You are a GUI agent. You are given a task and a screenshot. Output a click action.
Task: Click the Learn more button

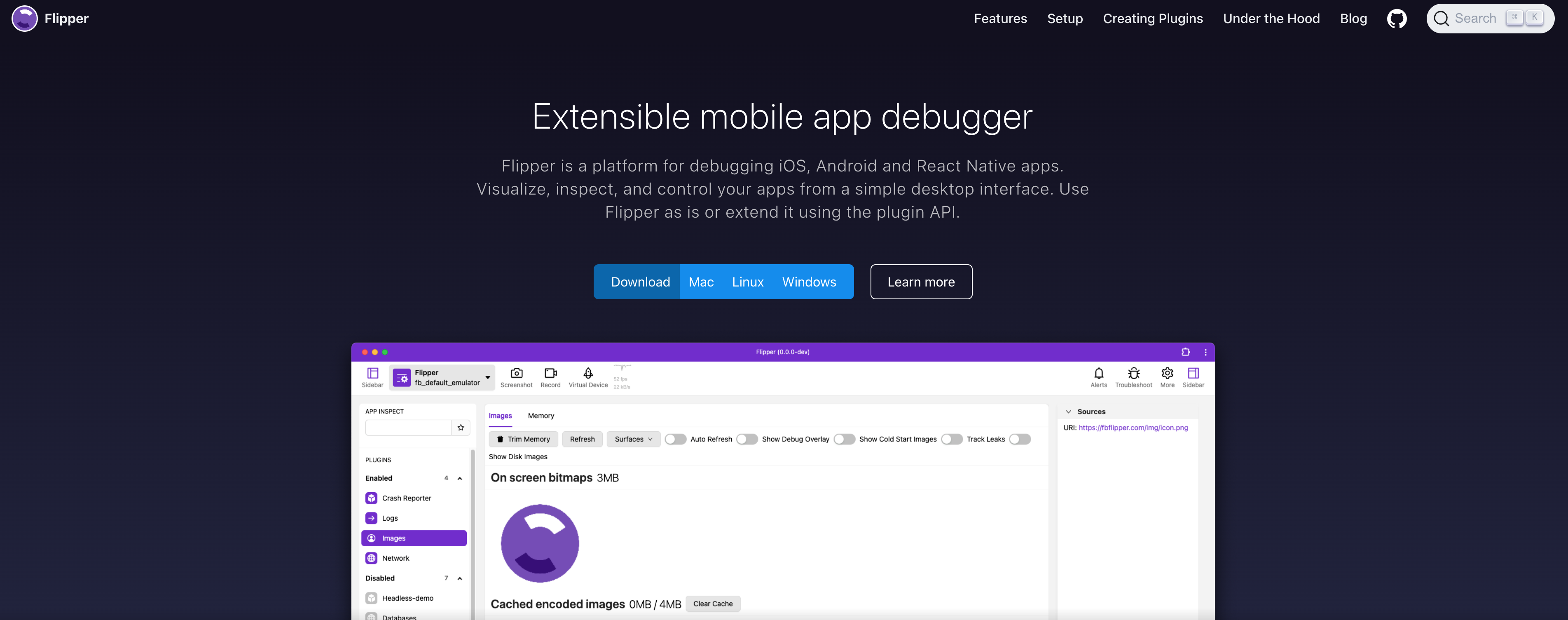[920, 282]
